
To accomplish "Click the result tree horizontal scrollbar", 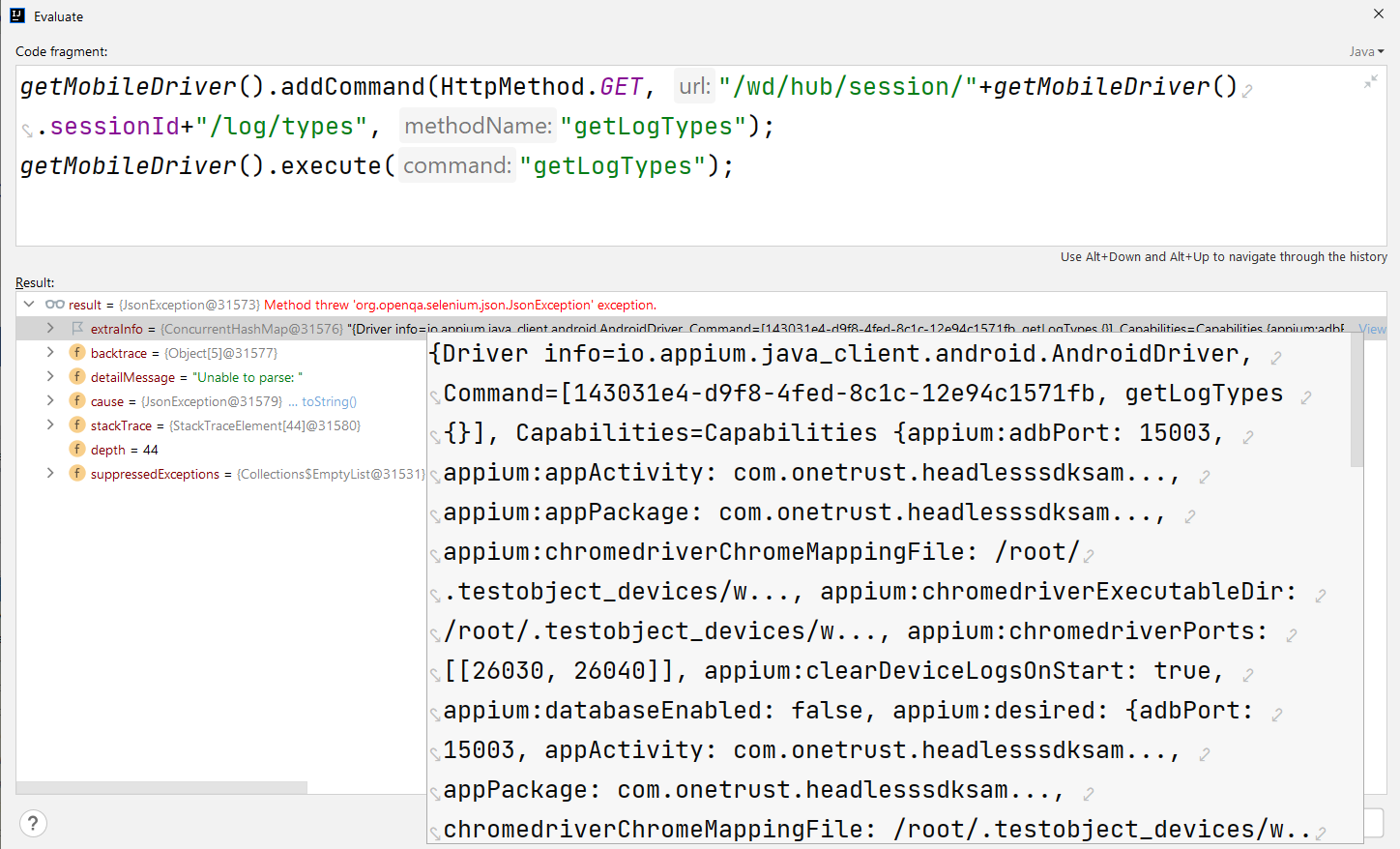I will tap(162, 787).
